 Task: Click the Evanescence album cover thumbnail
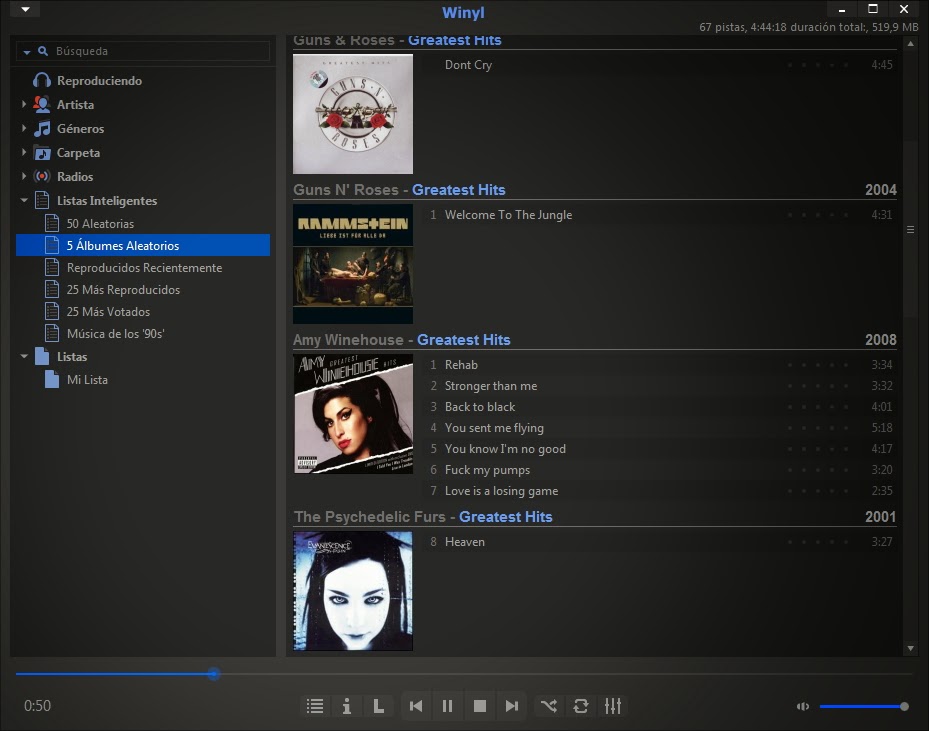pos(353,591)
